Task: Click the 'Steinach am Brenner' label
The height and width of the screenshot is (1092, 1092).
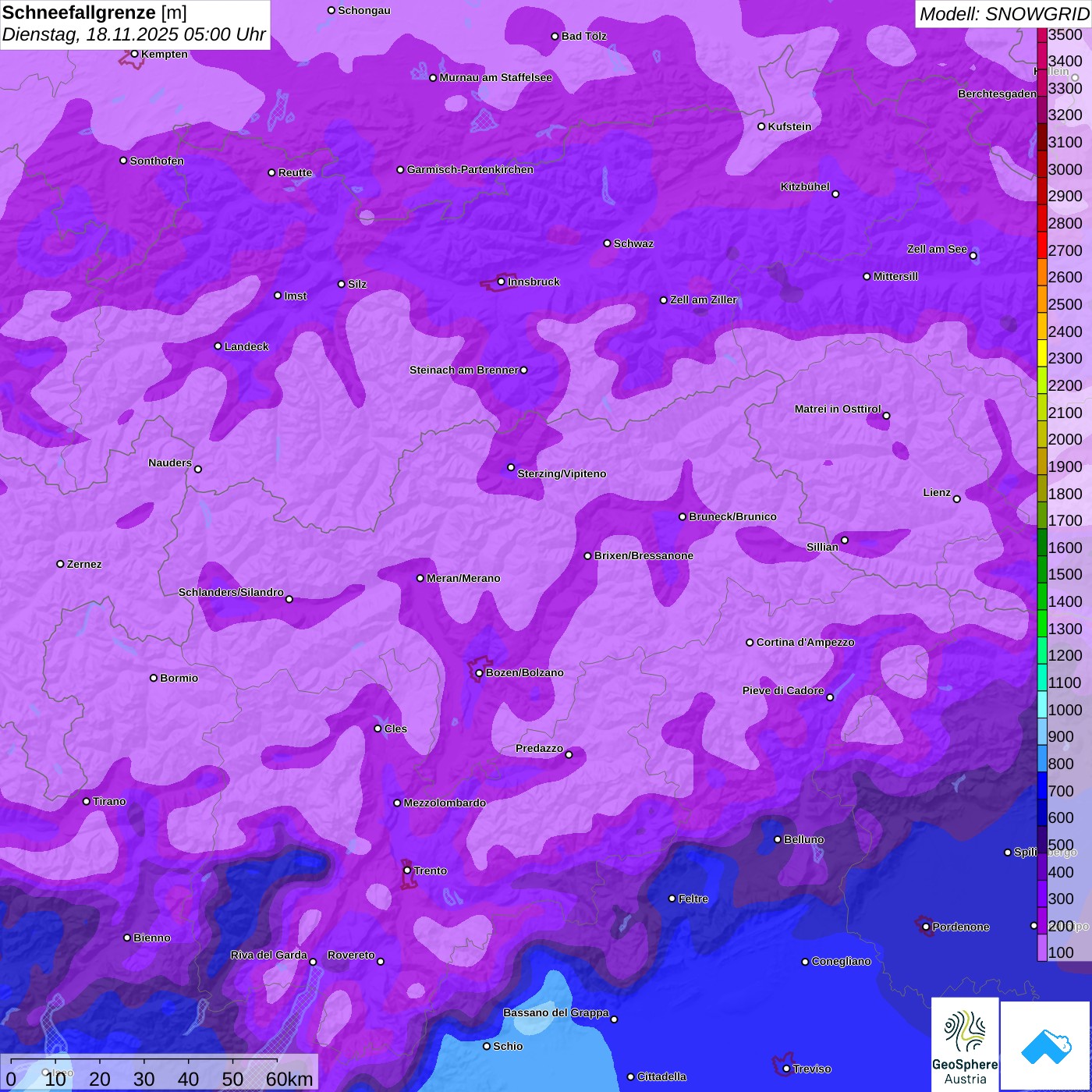Action: [x=463, y=370]
